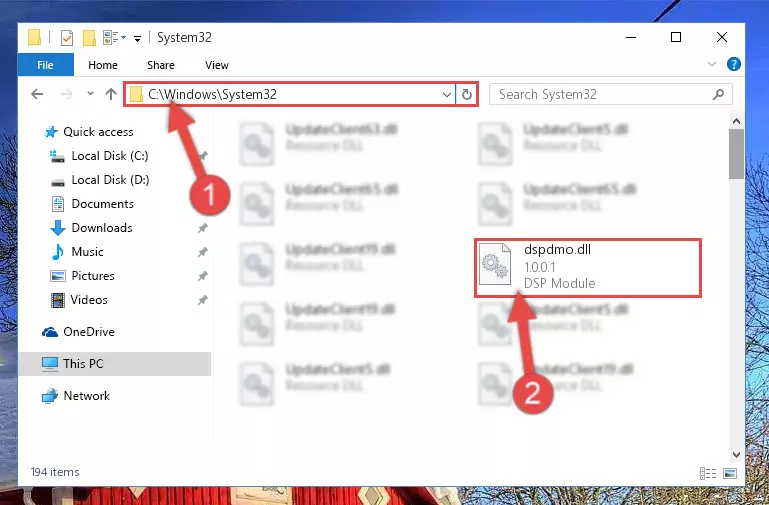The height and width of the screenshot is (505, 769).
Task: Click the Quick access star icon
Action: [51, 132]
